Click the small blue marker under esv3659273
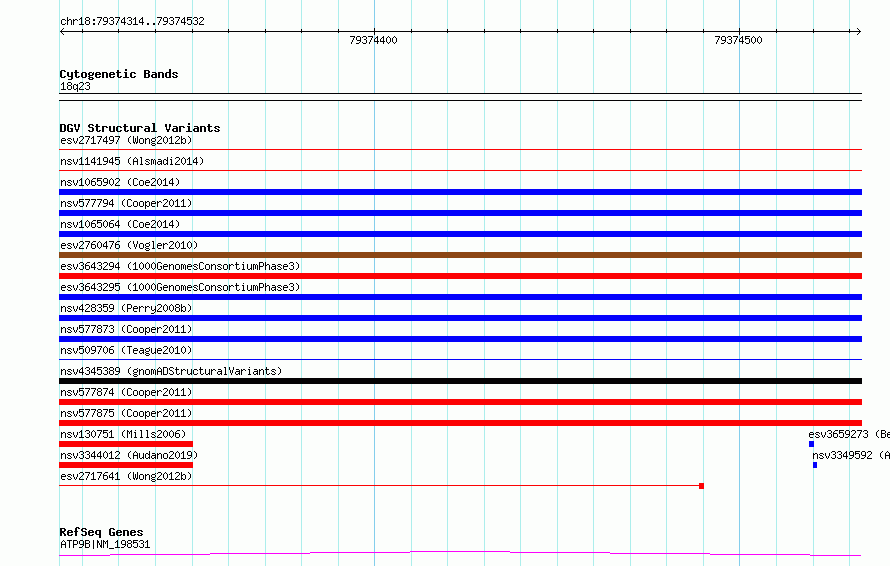 point(811,444)
